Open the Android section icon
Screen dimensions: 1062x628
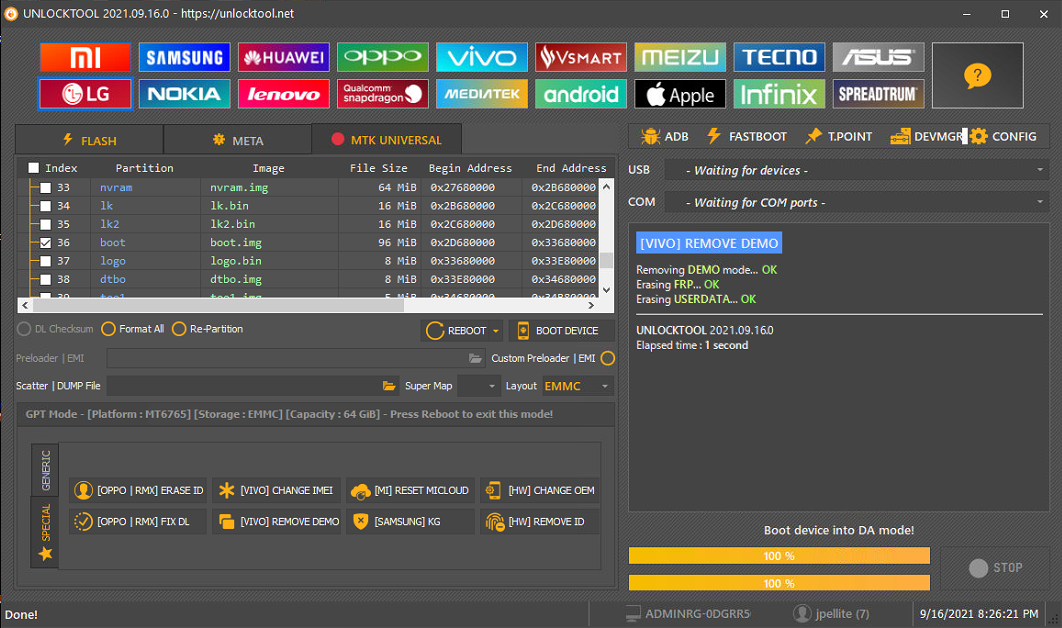pyautogui.click(x=581, y=94)
